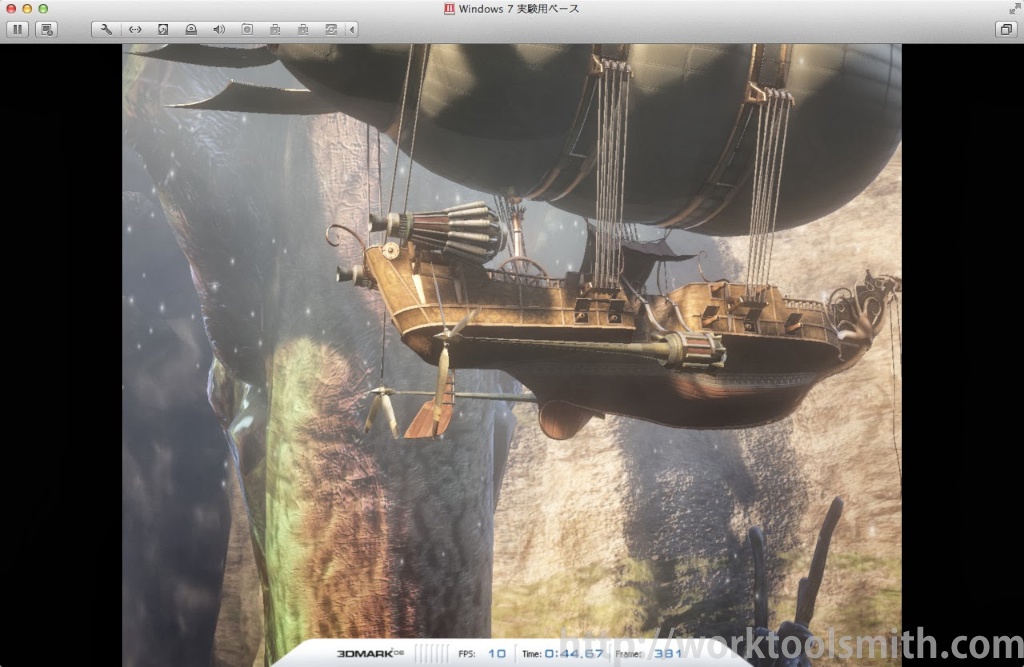This screenshot has height=667, width=1024.
Task: Click the Time value 0:44.67
Action: [x=574, y=653]
